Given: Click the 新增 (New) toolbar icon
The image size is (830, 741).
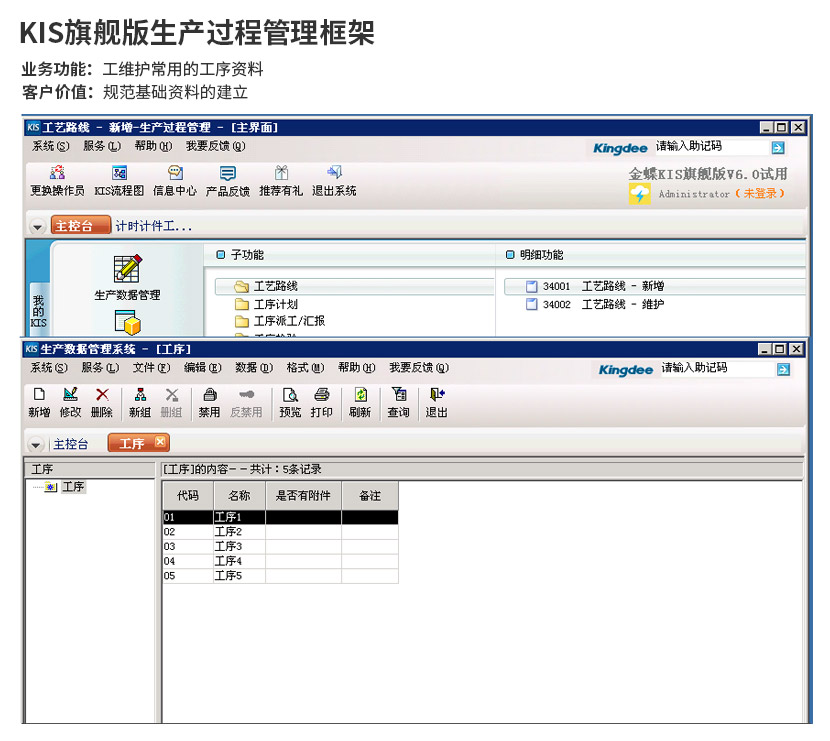Looking at the screenshot, I should 39,395.
